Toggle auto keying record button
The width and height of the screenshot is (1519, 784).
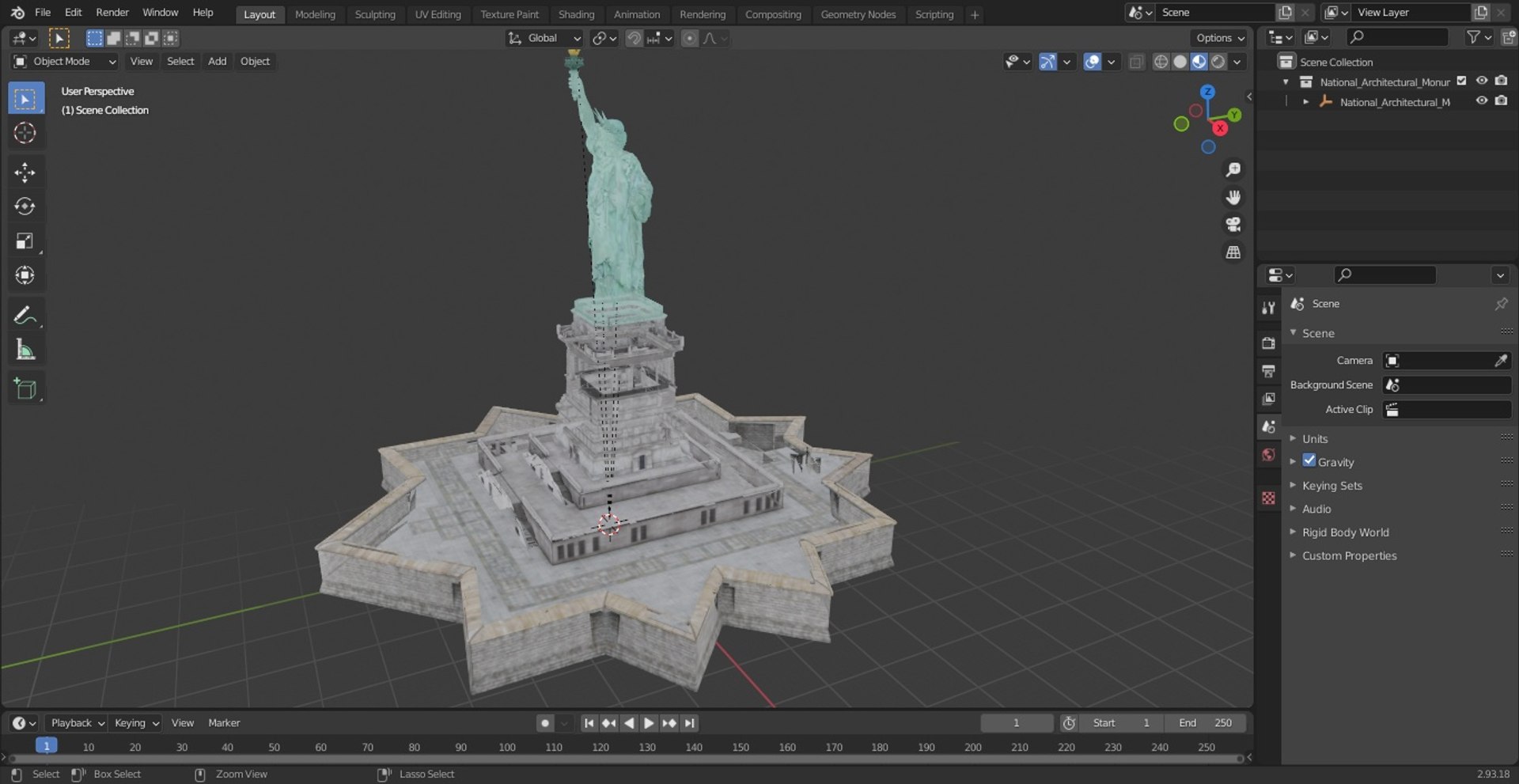point(544,723)
